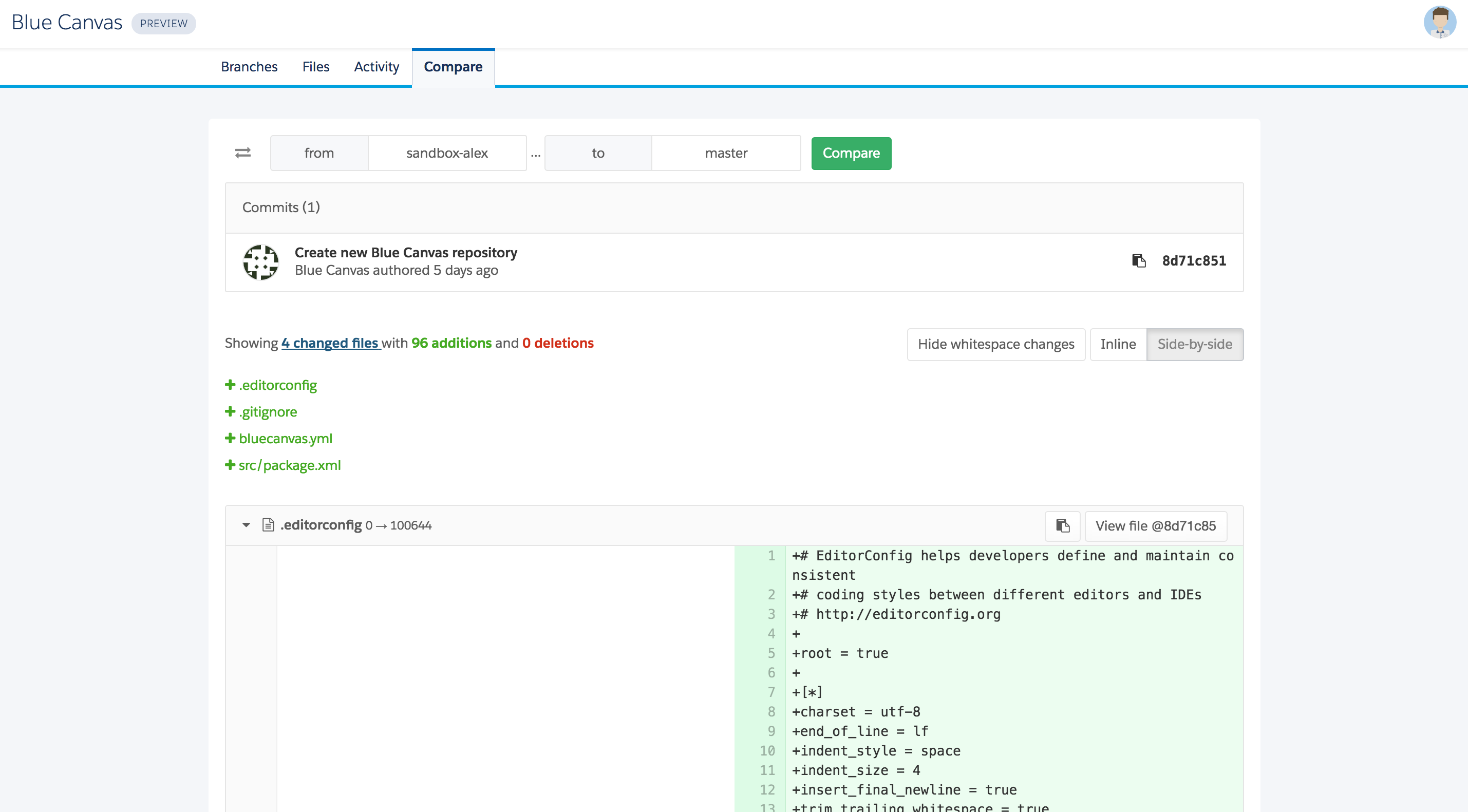1468x812 pixels.
Task: Open the master branch field
Action: pos(725,153)
